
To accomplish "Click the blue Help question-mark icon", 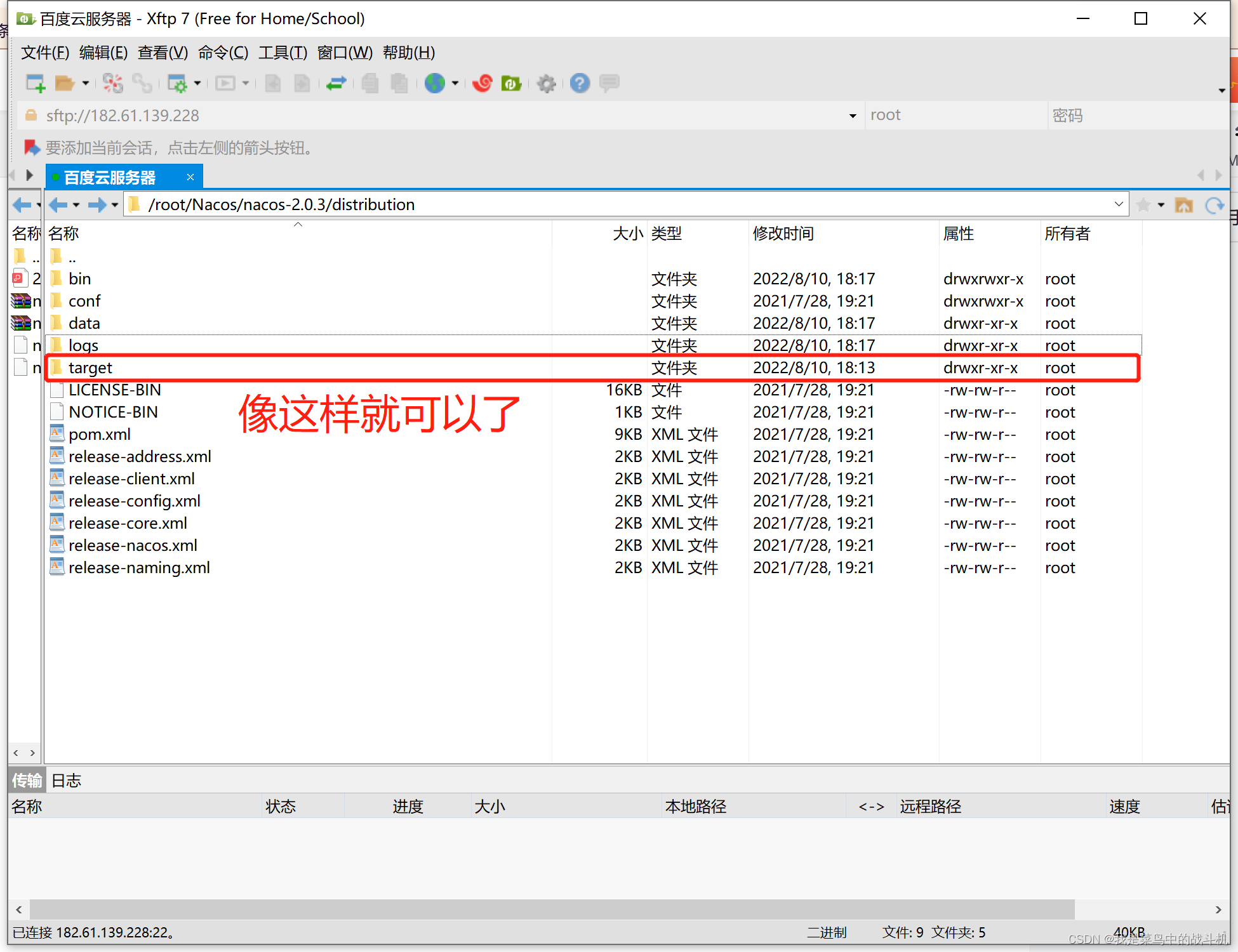I will coord(580,83).
